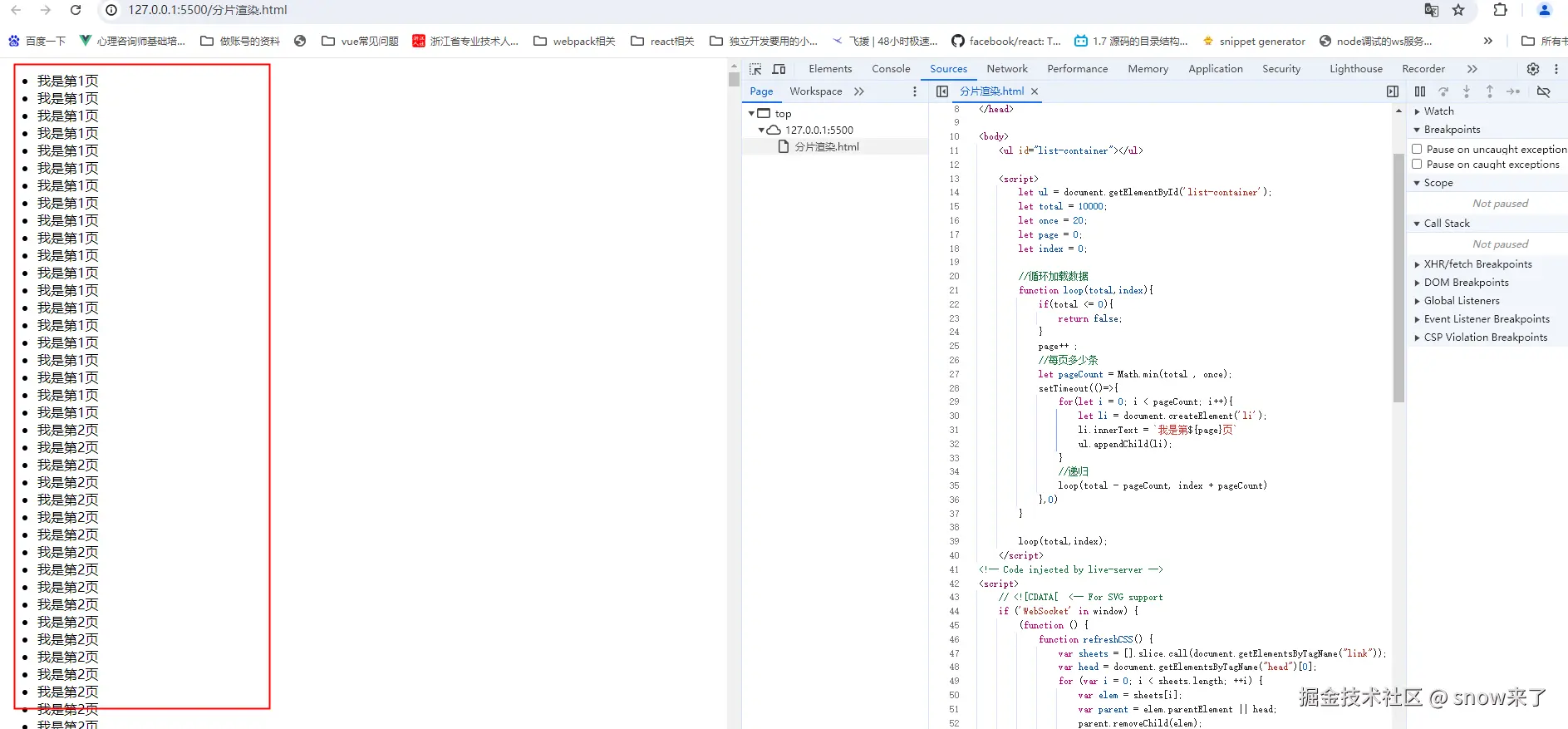Go back with the browser back arrow
Screen dimensions: 1568x729
[x=16, y=10]
